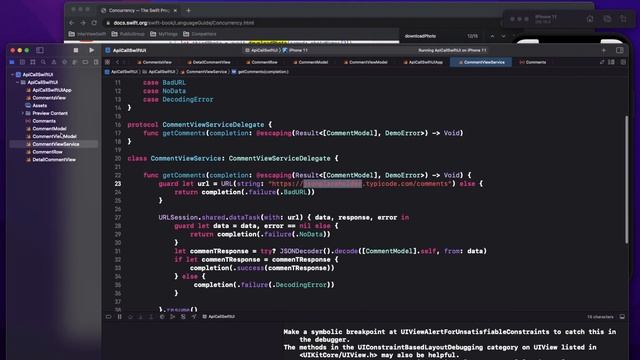Open the Project navigator folder icon
The image size is (640, 360).
click(12, 62)
